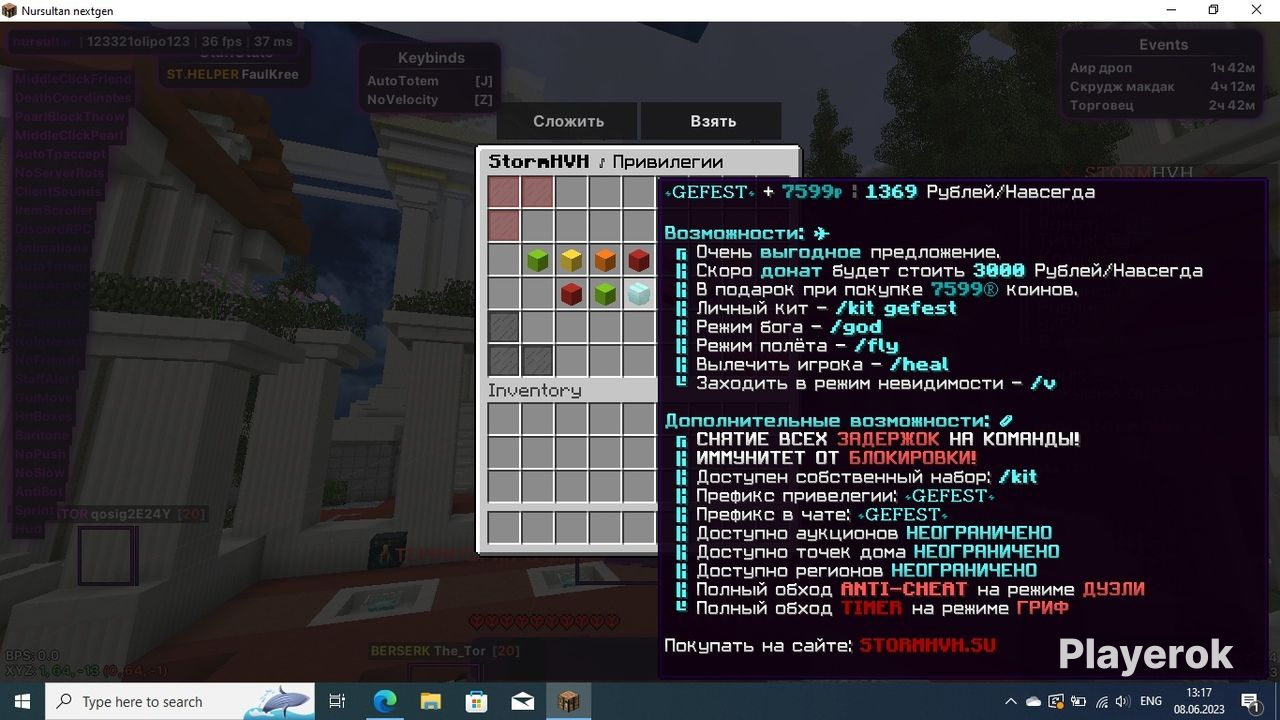Click the 36 fps counter

click(x=223, y=42)
